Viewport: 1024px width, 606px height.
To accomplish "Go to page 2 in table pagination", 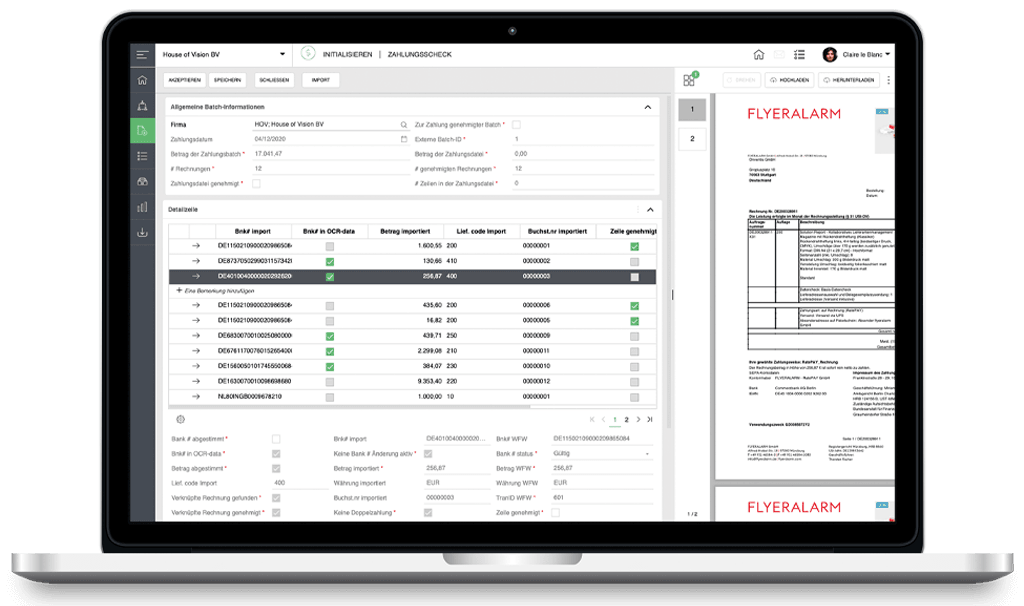I will pyautogui.click(x=627, y=420).
